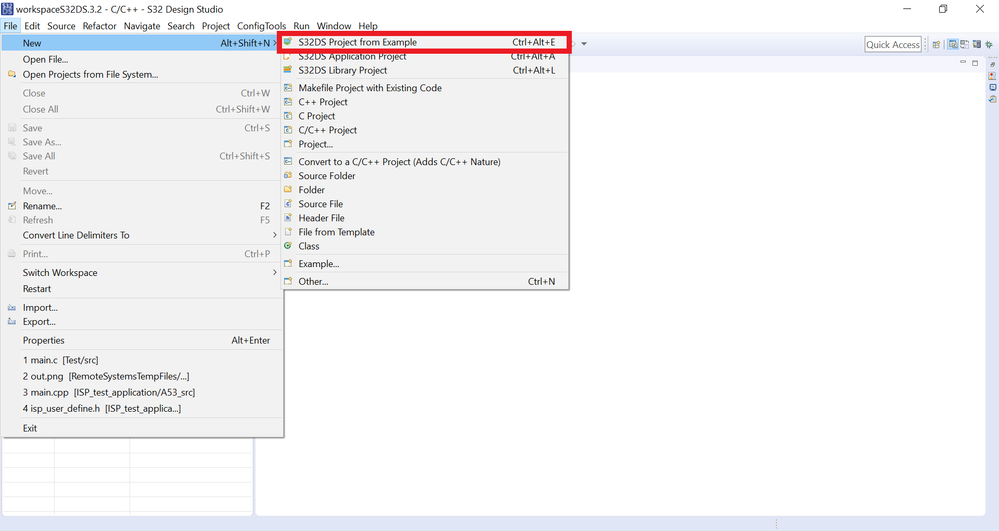Reopen recent file 3 main.cpp

point(141,393)
